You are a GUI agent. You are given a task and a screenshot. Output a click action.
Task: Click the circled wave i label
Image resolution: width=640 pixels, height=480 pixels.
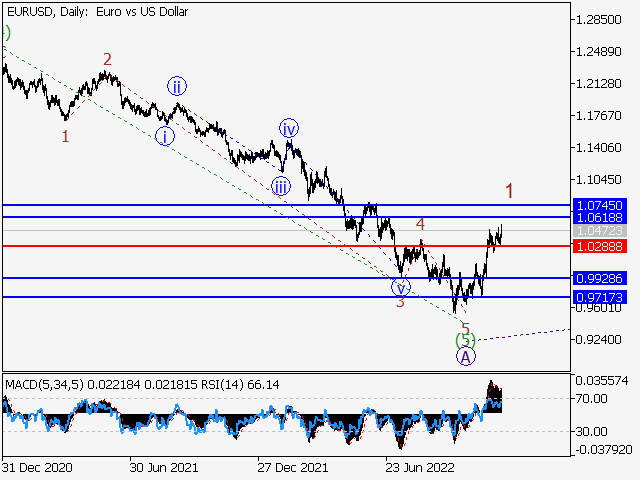(x=165, y=136)
